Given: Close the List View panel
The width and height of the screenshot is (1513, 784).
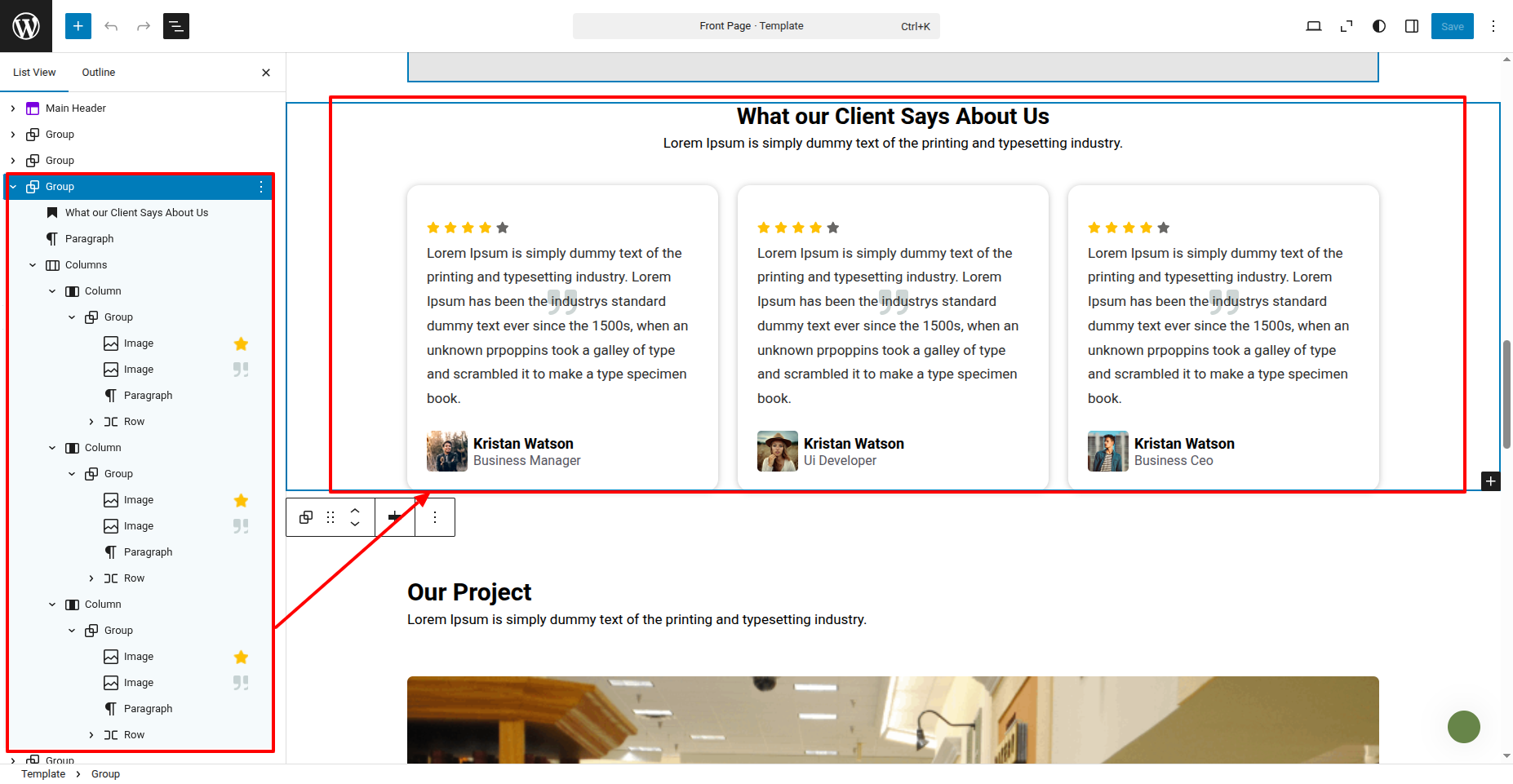Looking at the screenshot, I should (x=266, y=73).
